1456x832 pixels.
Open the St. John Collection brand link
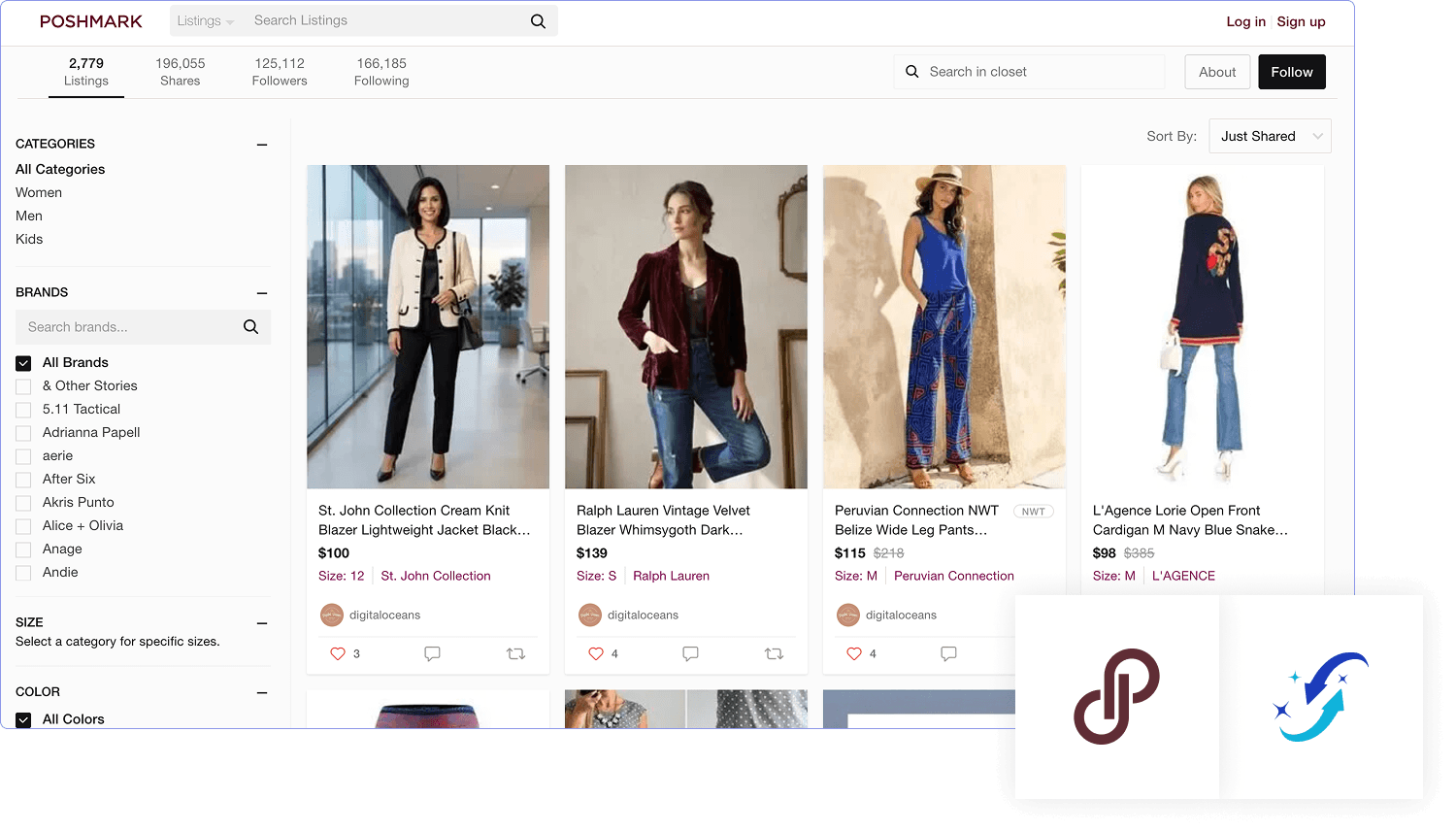click(436, 576)
